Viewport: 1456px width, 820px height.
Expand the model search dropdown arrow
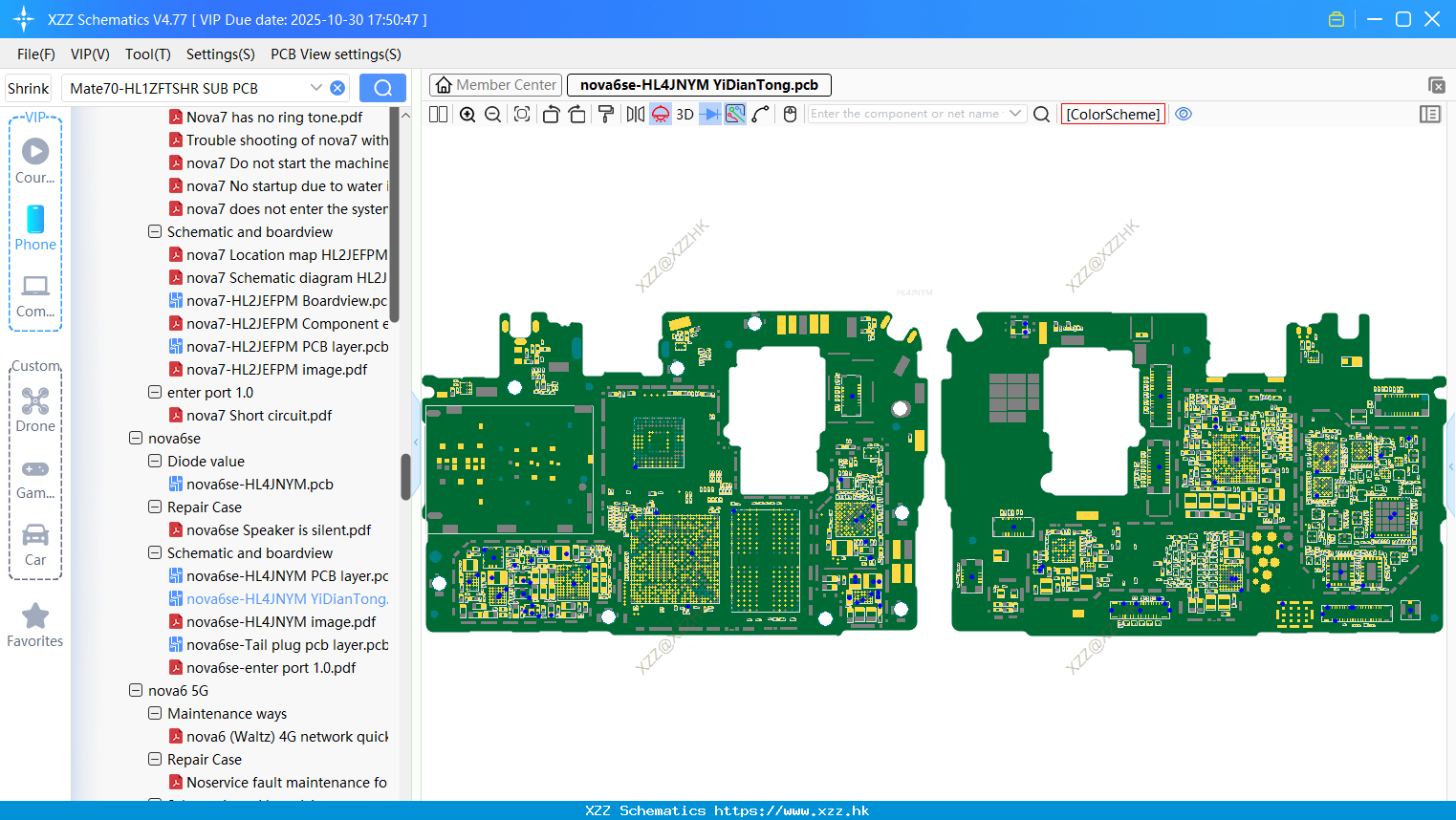click(316, 88)
